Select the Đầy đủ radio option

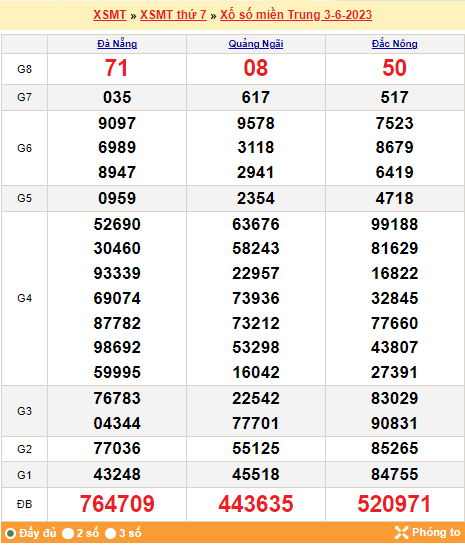click(11, 533)
